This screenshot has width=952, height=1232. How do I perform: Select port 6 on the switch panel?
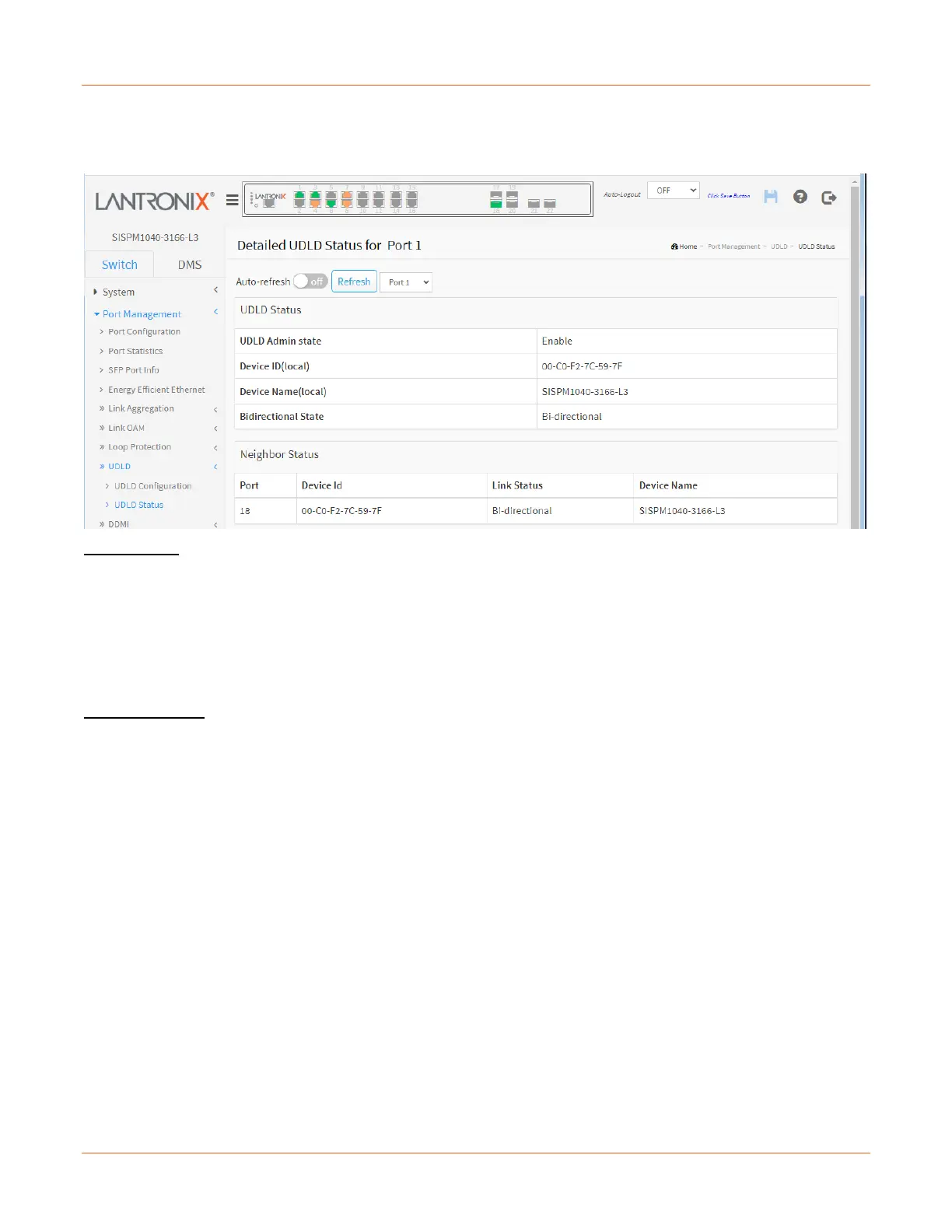(331, 204)
